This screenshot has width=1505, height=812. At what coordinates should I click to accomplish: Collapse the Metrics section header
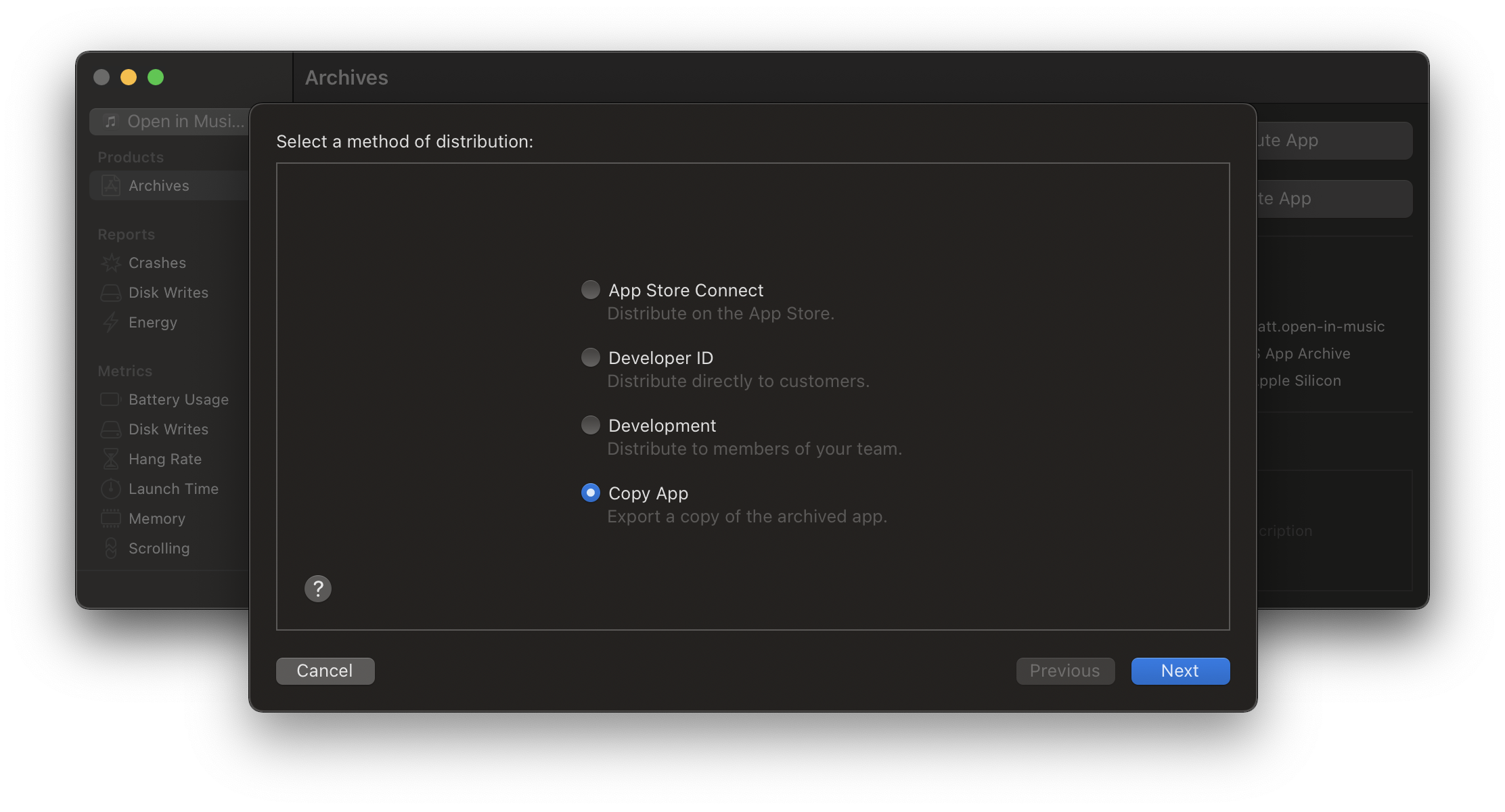pyautogui.click(x=125, y=371)
